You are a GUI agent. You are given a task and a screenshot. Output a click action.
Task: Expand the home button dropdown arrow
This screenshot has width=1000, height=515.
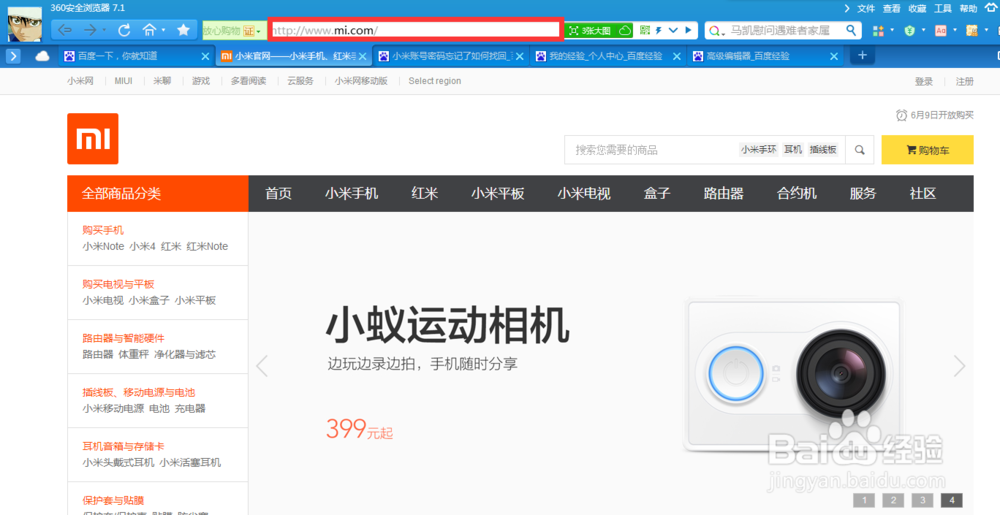pyautogui.click(x=163, y=30)
